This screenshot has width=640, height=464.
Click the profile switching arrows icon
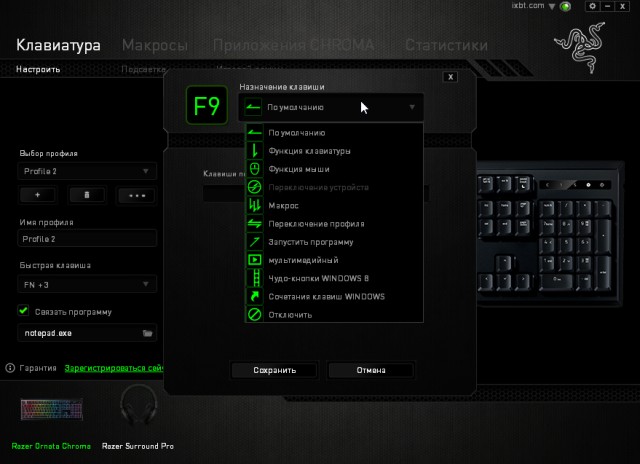click(254, 224)
